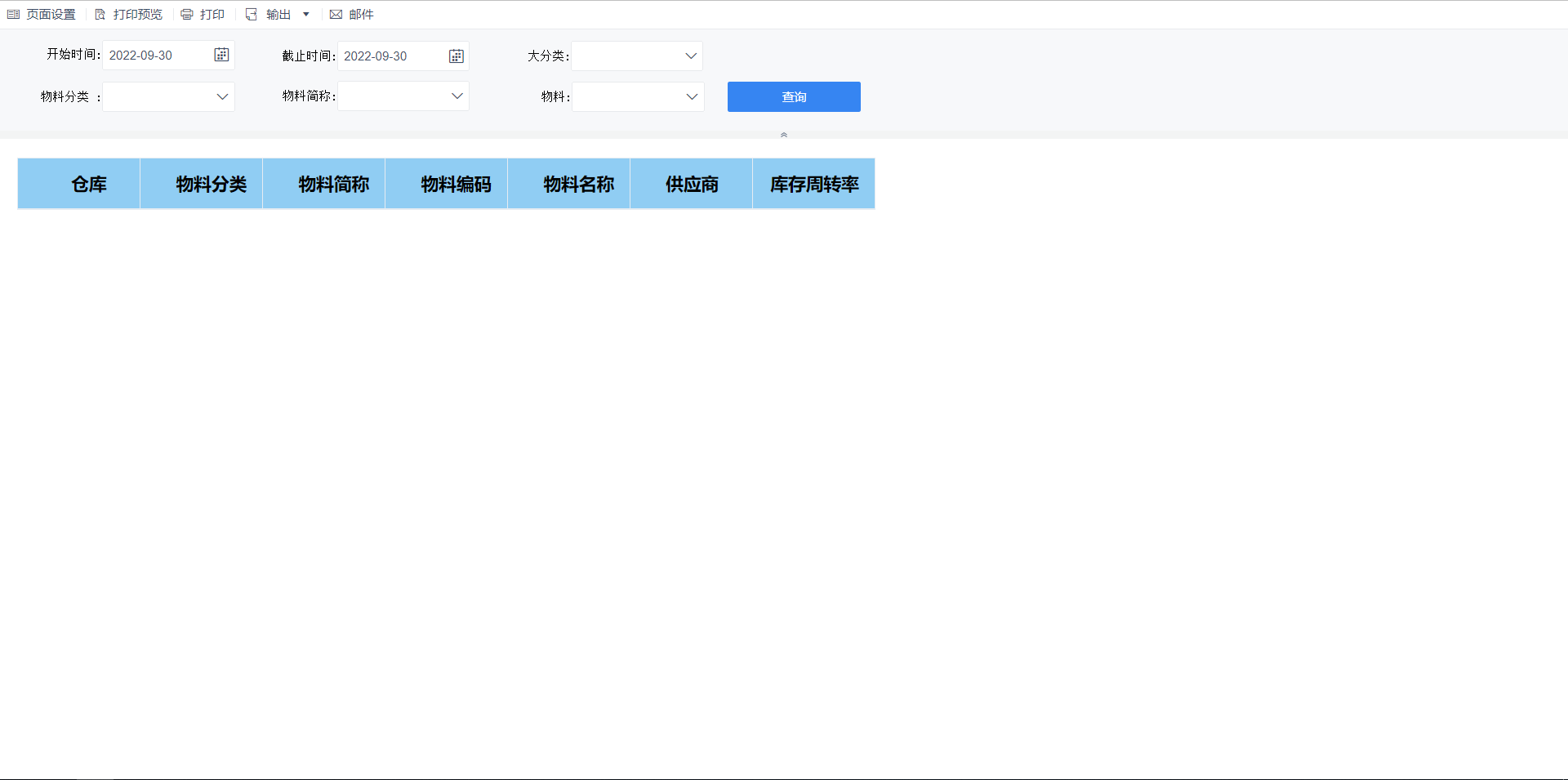Select the 库存周转率 column header
The height and width of the screenshot is (780, 1568).
[x=813, y=184]
